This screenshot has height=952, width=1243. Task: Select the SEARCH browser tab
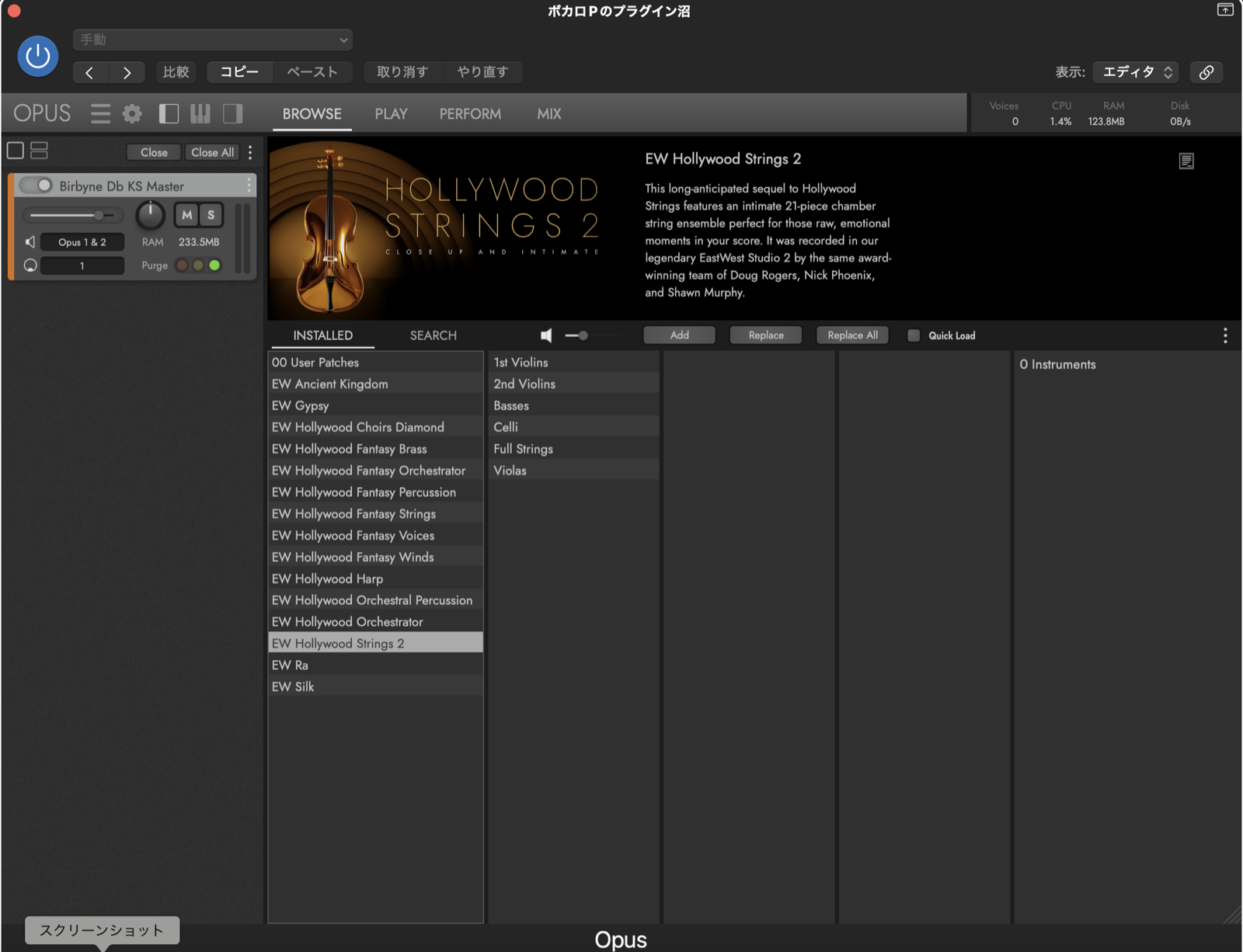tap(433, 335)
